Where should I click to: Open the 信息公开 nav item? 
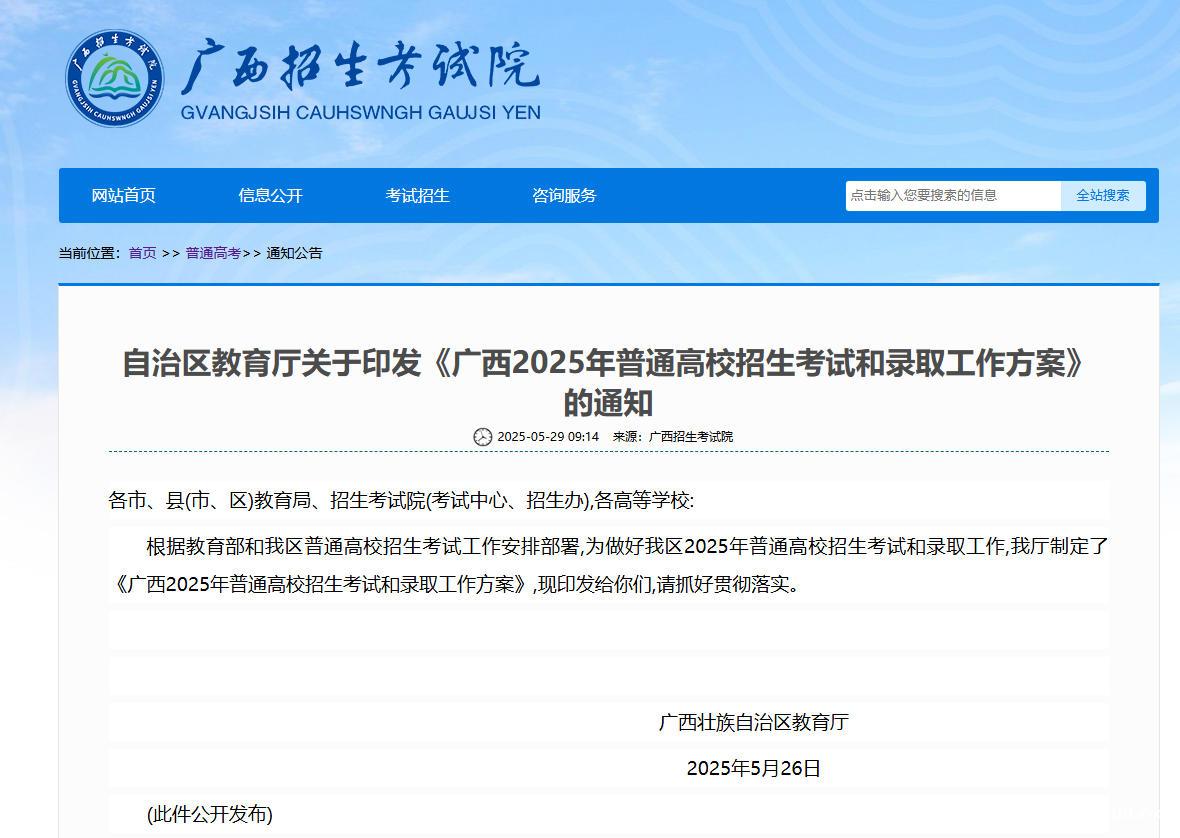pyautogui.click(x=270, y=196)
